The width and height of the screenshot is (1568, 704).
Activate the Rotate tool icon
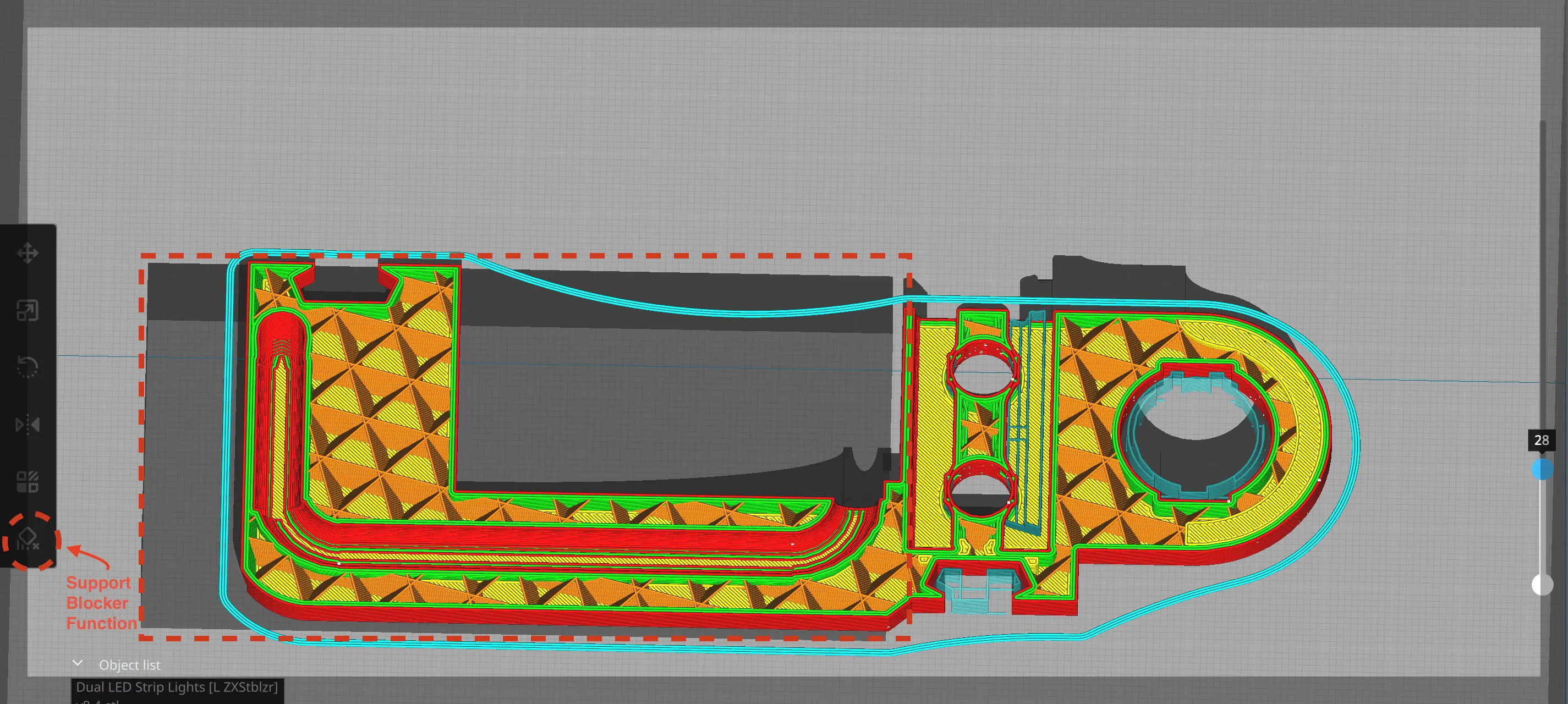pos(28,367)
